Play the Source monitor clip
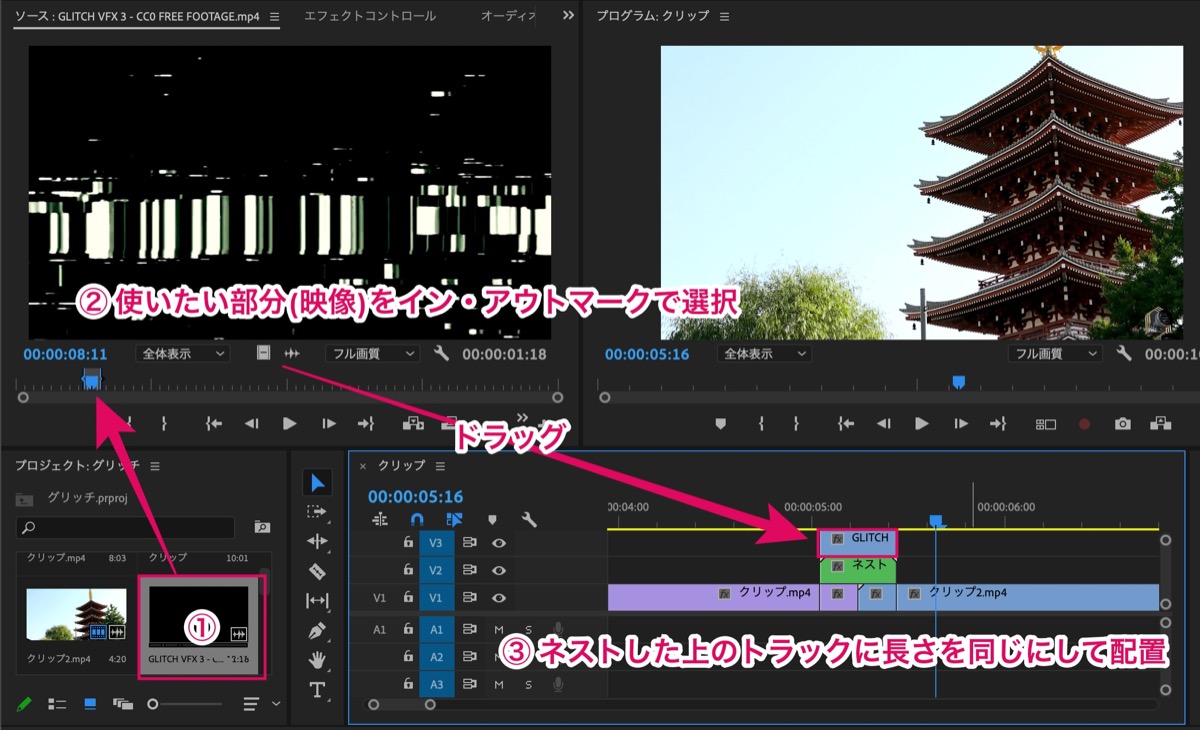1200x730 pixels. point(290,424)
